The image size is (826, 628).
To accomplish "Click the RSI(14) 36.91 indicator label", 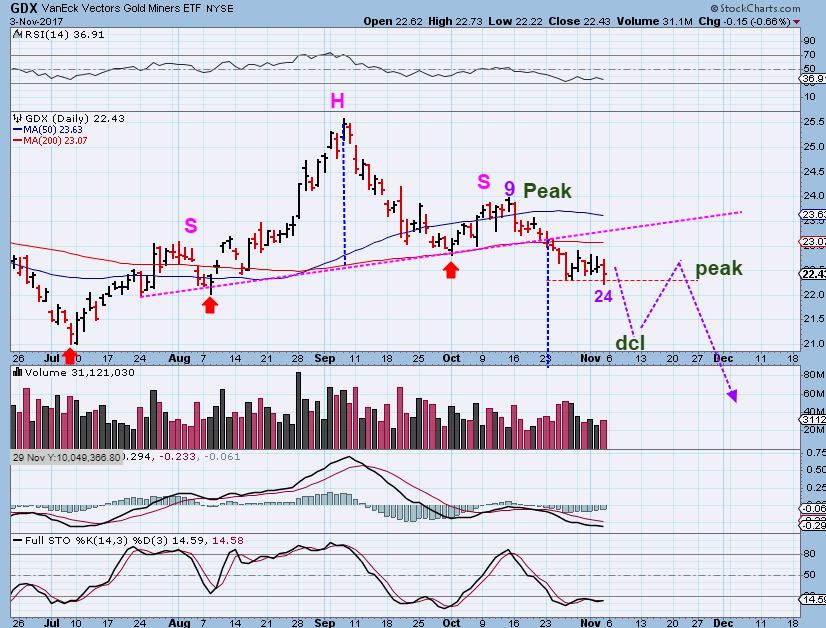I will click(64, 35).
